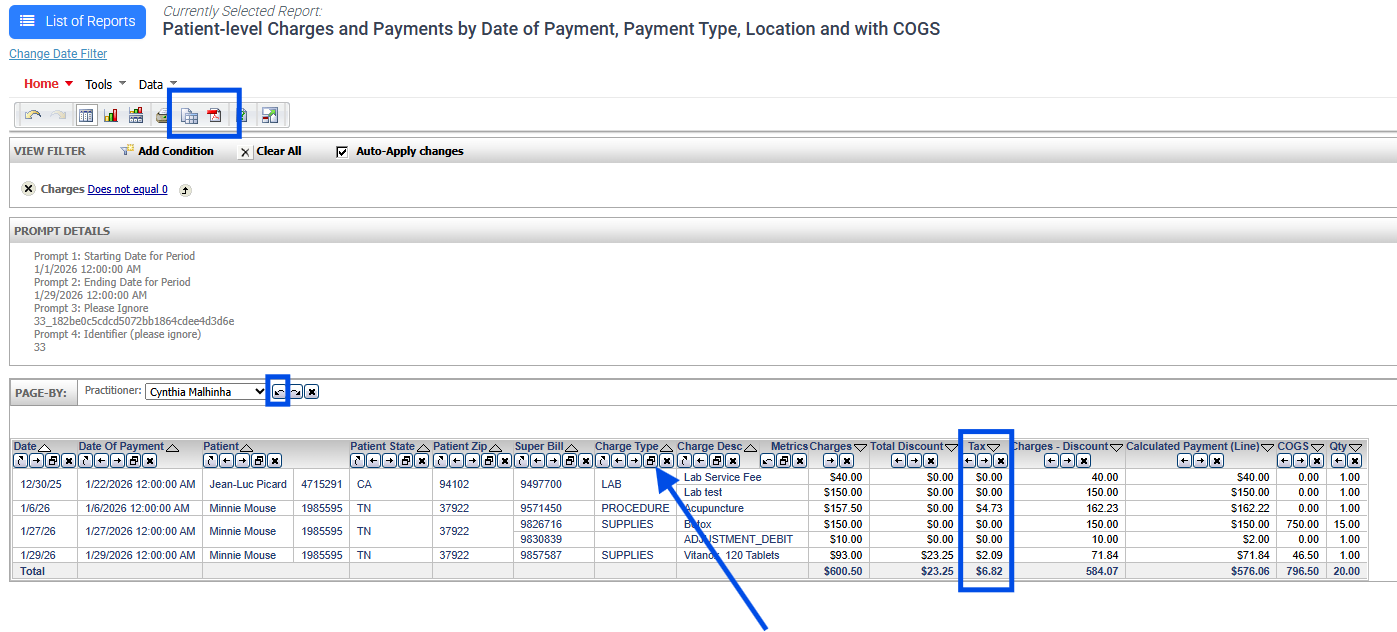Move Practitioner page-by to rows icon

coord(279,391)
